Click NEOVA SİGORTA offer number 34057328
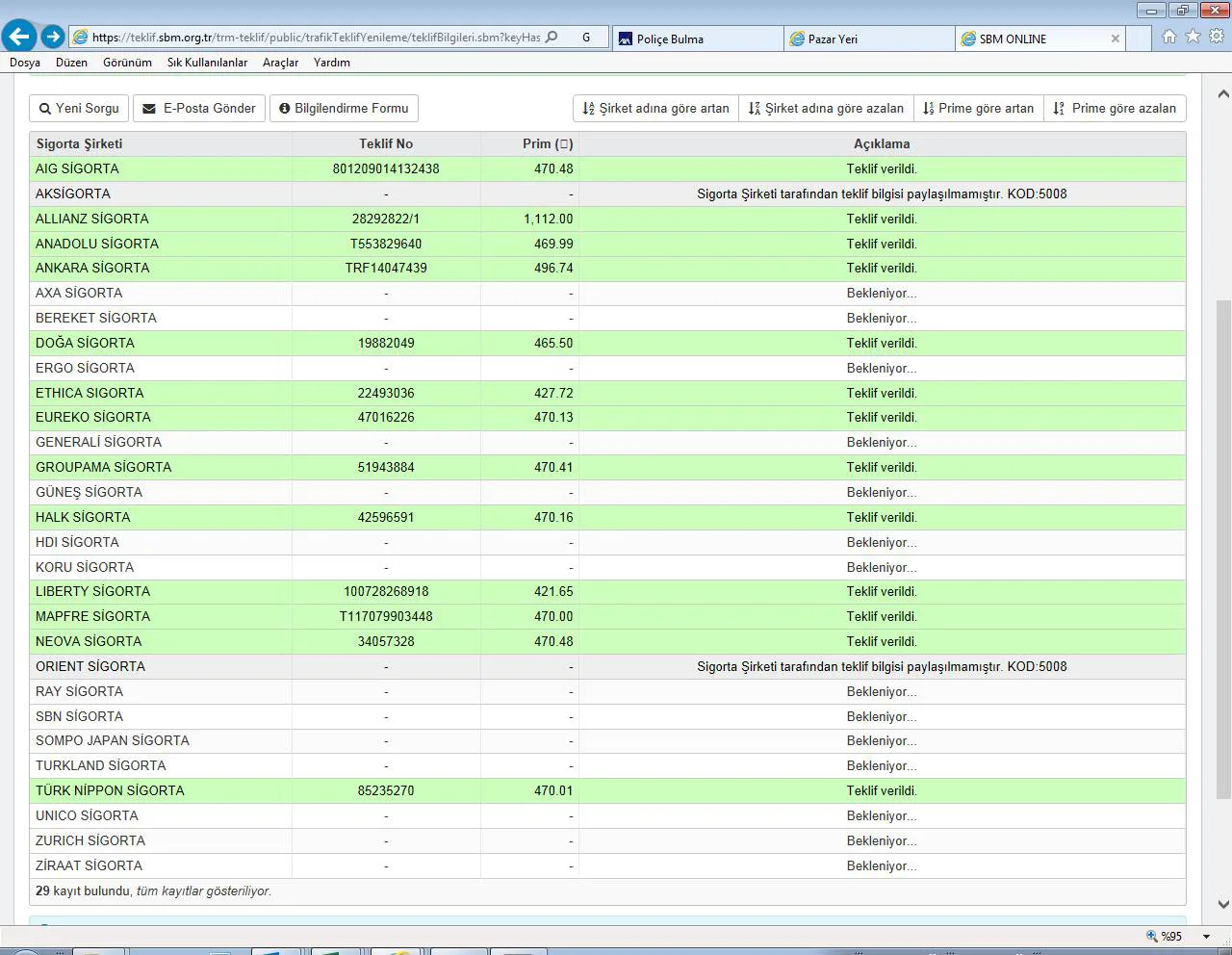 [x=386, y=641]
